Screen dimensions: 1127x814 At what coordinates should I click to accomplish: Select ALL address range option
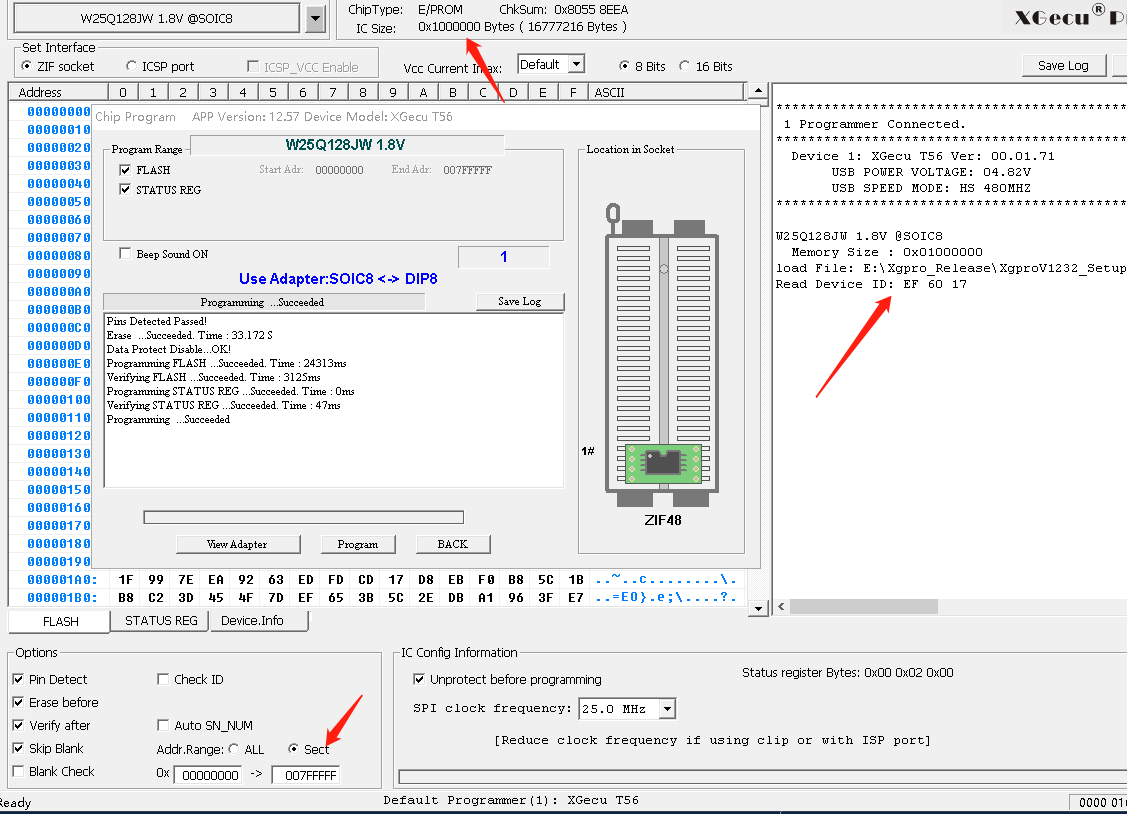pyautogui.click(x=234, y=749)
